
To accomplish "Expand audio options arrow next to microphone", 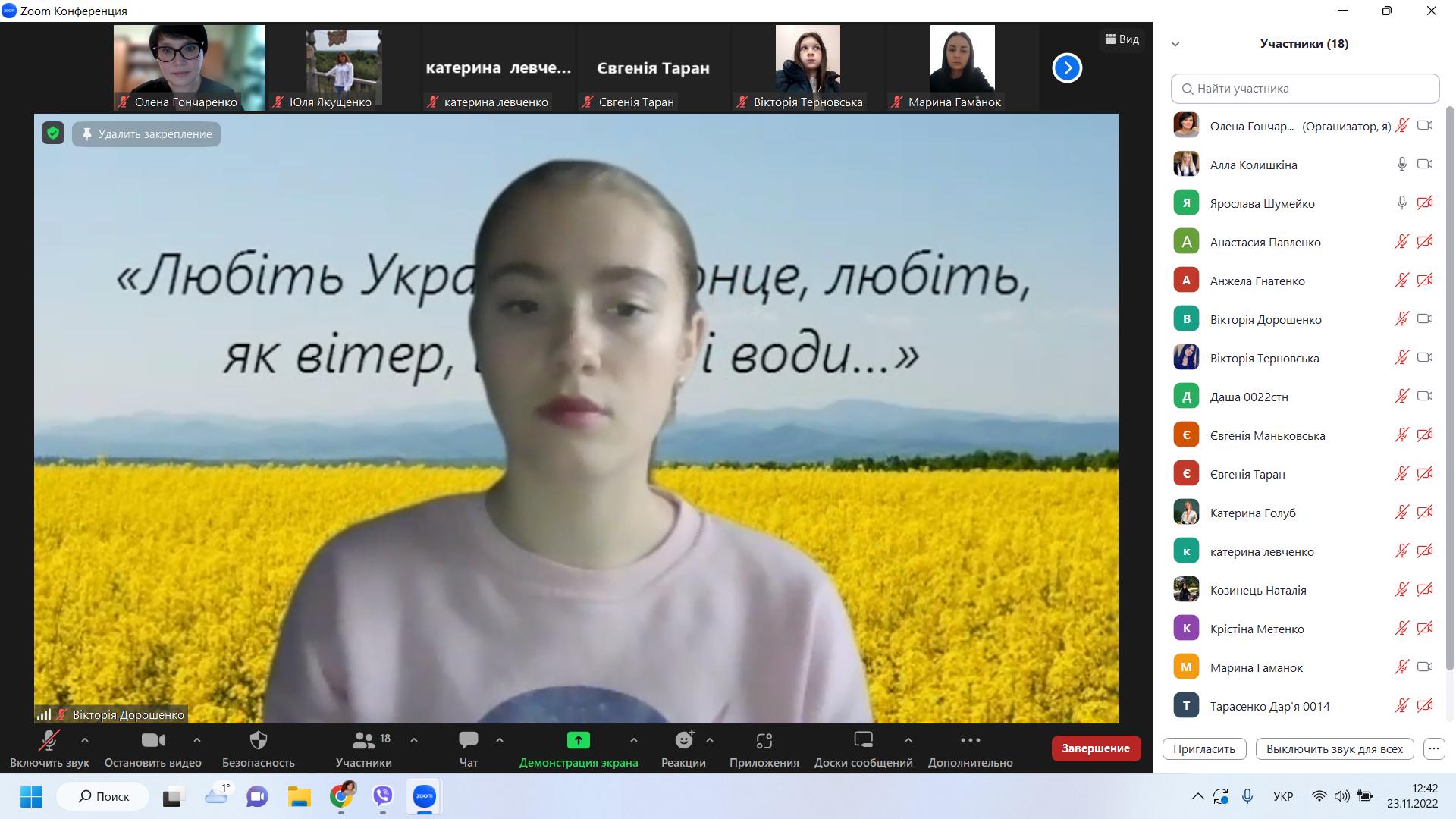I will (x=85, y=740).
